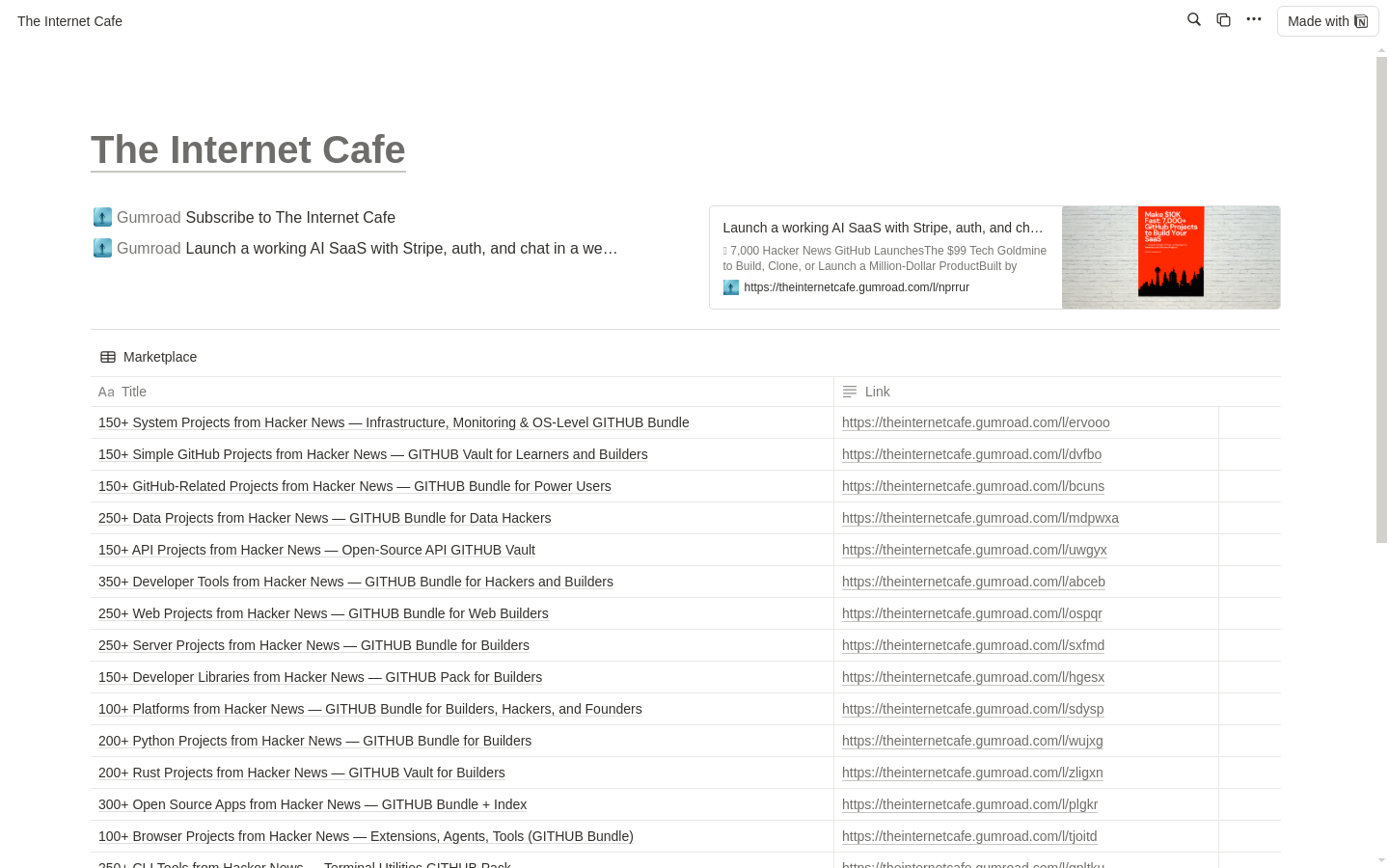
Task: Open 250+ Server Projects row
Action: coord(313,645)
